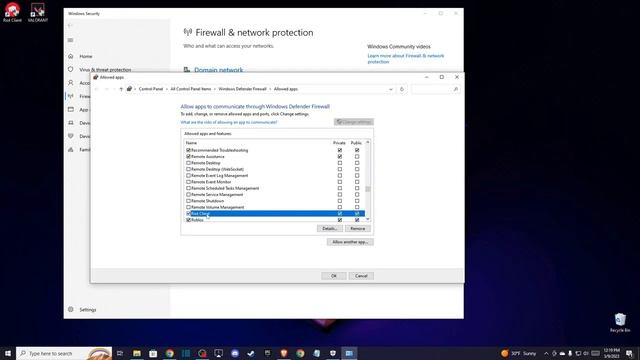This screenshot has height=360, width=640.
Task: Click Cancel in Allowed apps window
Action: tap(361, 276)
